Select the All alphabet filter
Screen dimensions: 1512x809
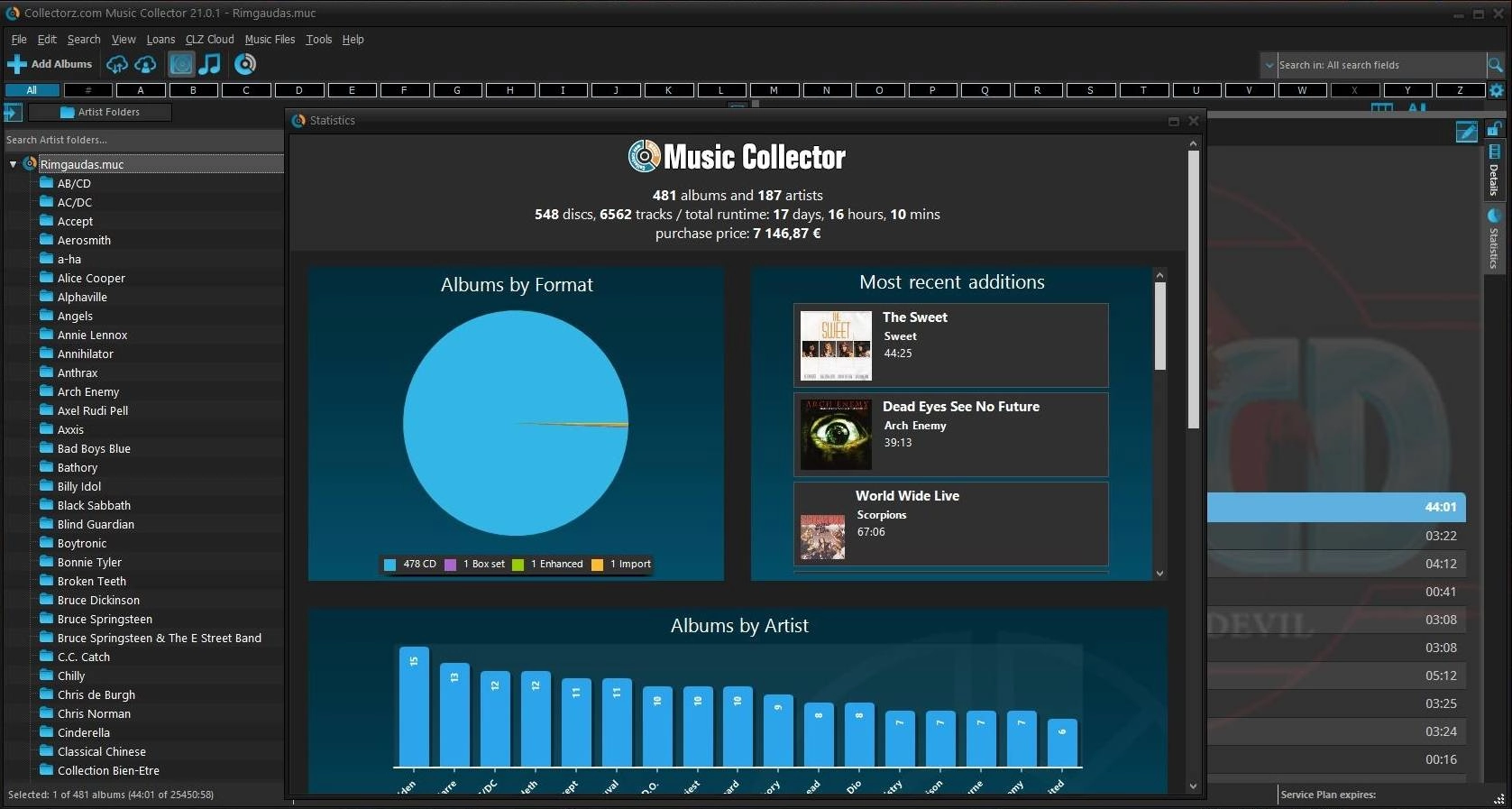tap(32, 90)
